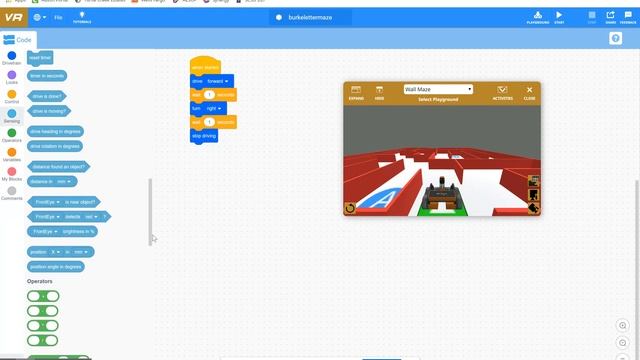Close the playground window

pos(529,93)
